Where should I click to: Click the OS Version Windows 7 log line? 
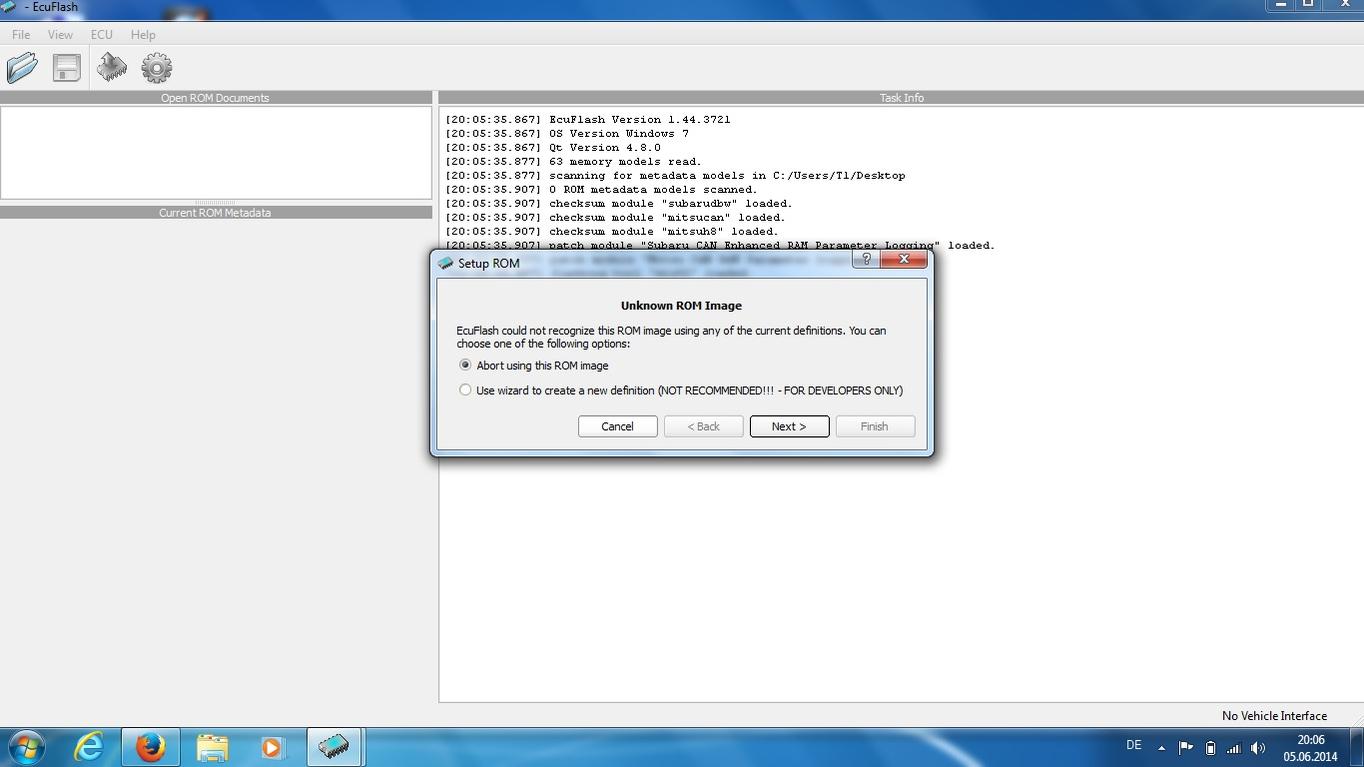point(567,133)
